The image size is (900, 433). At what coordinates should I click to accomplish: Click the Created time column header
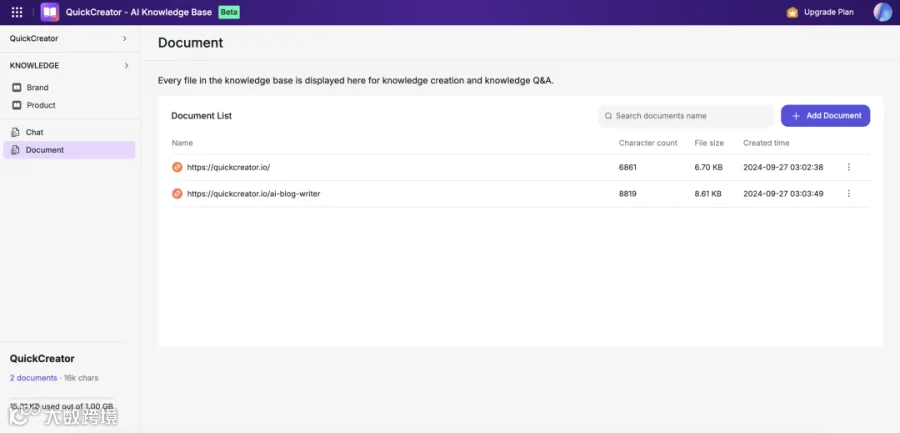pos(766,143)
